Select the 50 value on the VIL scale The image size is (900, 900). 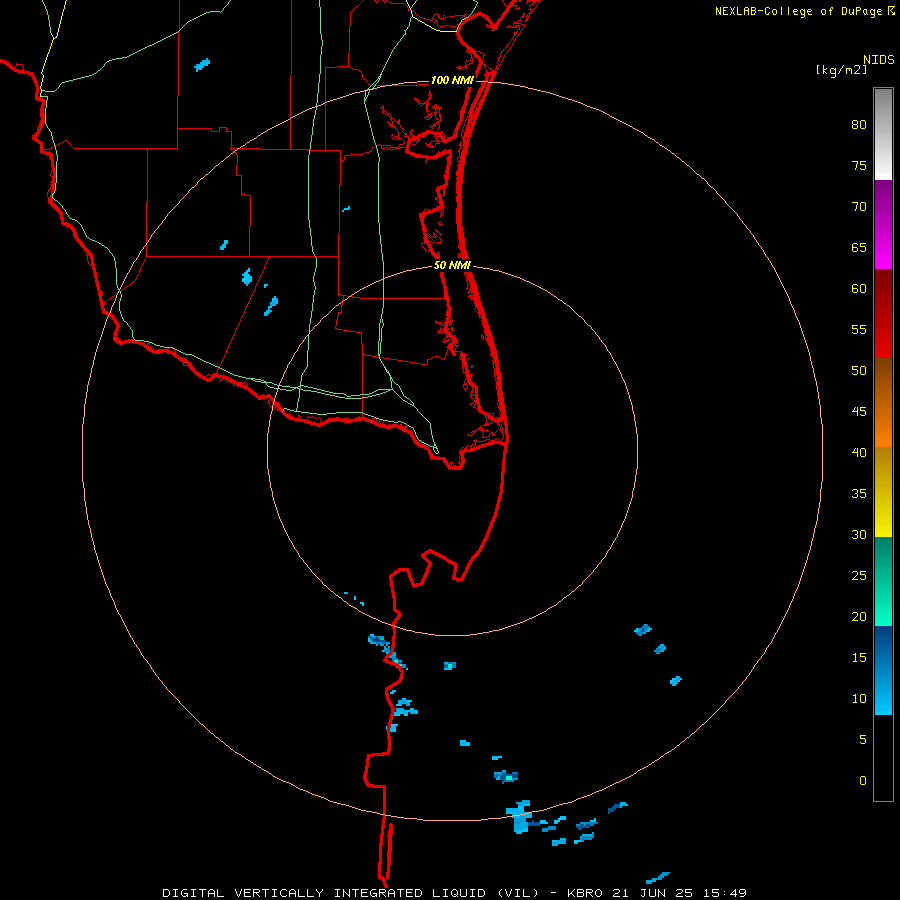click(x=859, y=371)
